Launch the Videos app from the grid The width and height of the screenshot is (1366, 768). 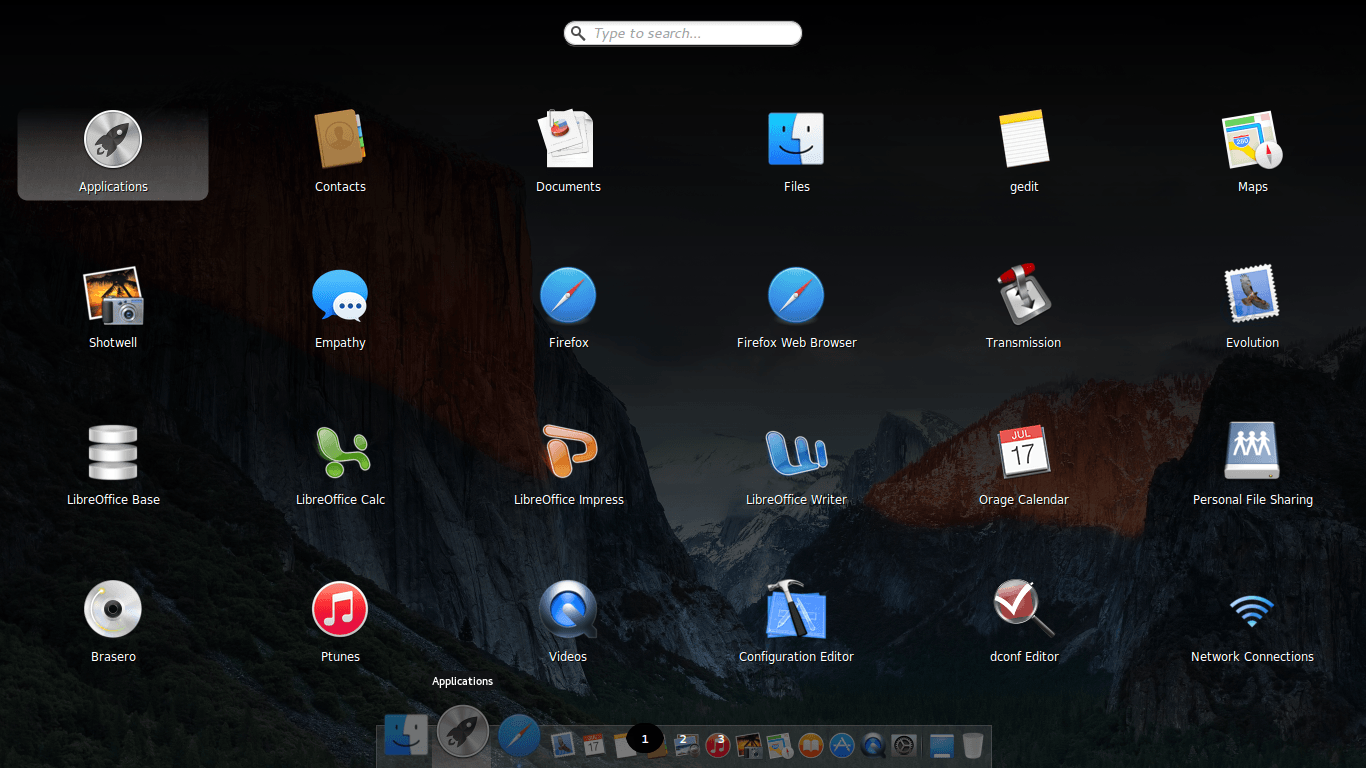pos(568,623)
